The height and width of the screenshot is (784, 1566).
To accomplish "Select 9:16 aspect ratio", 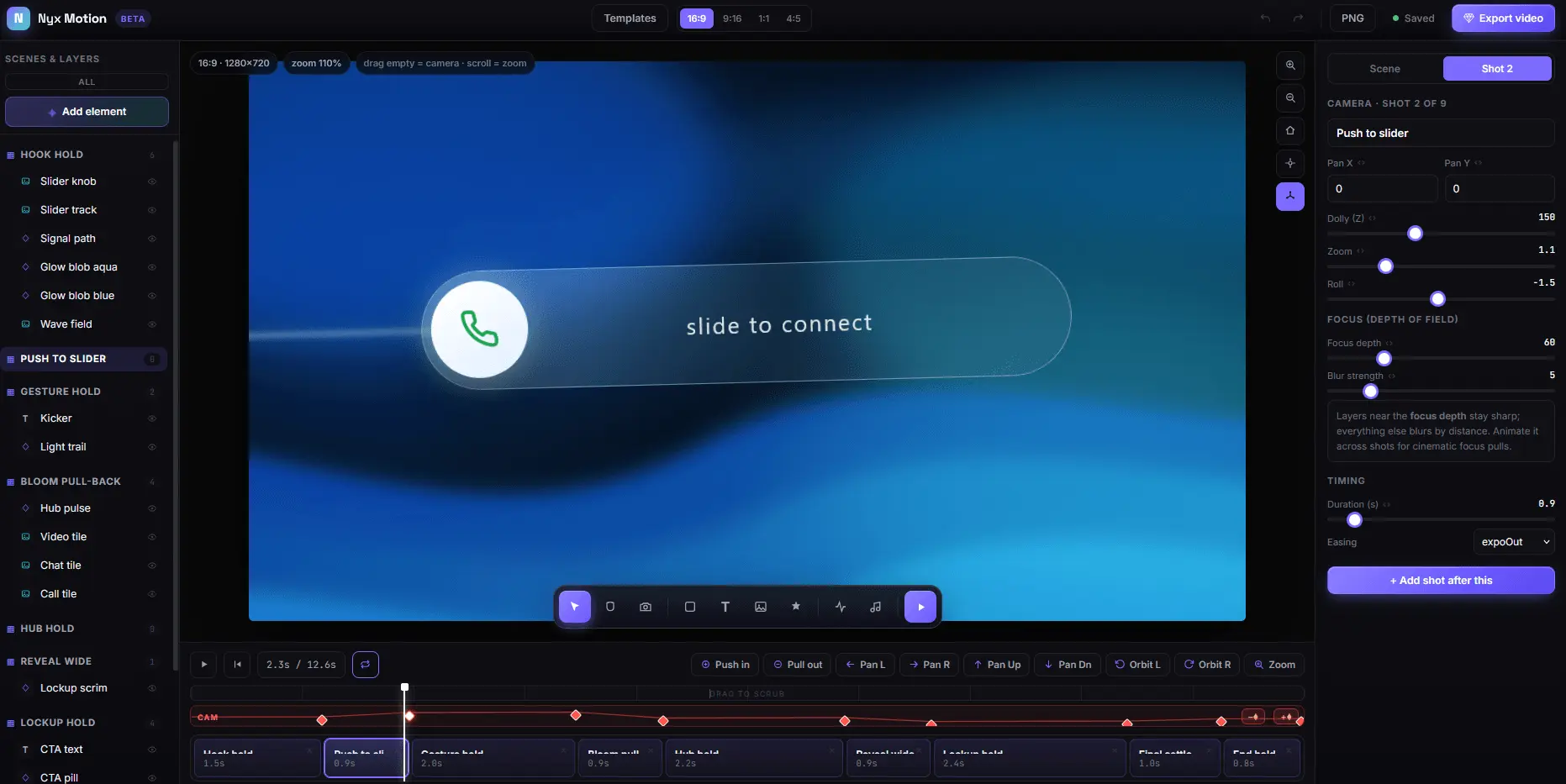I will point(732,18).
